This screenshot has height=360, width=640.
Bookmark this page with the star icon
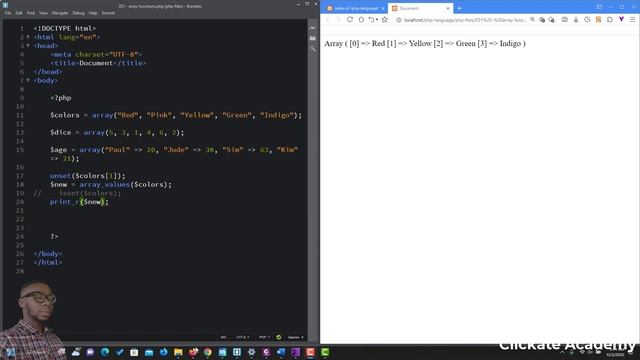[x=384, y=20]
